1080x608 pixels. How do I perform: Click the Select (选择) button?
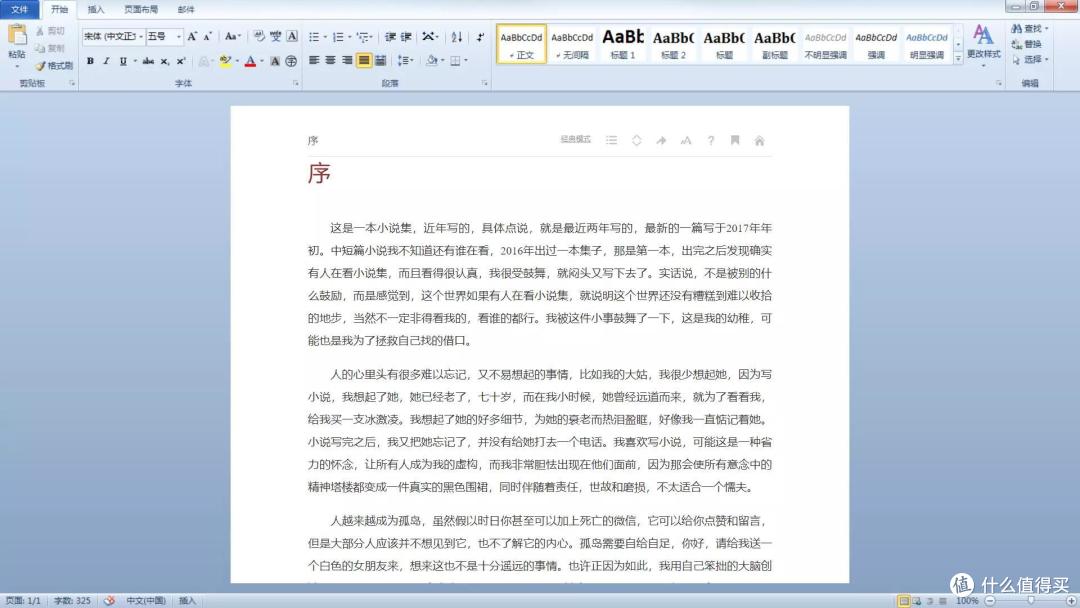(x=1030, y=60)
